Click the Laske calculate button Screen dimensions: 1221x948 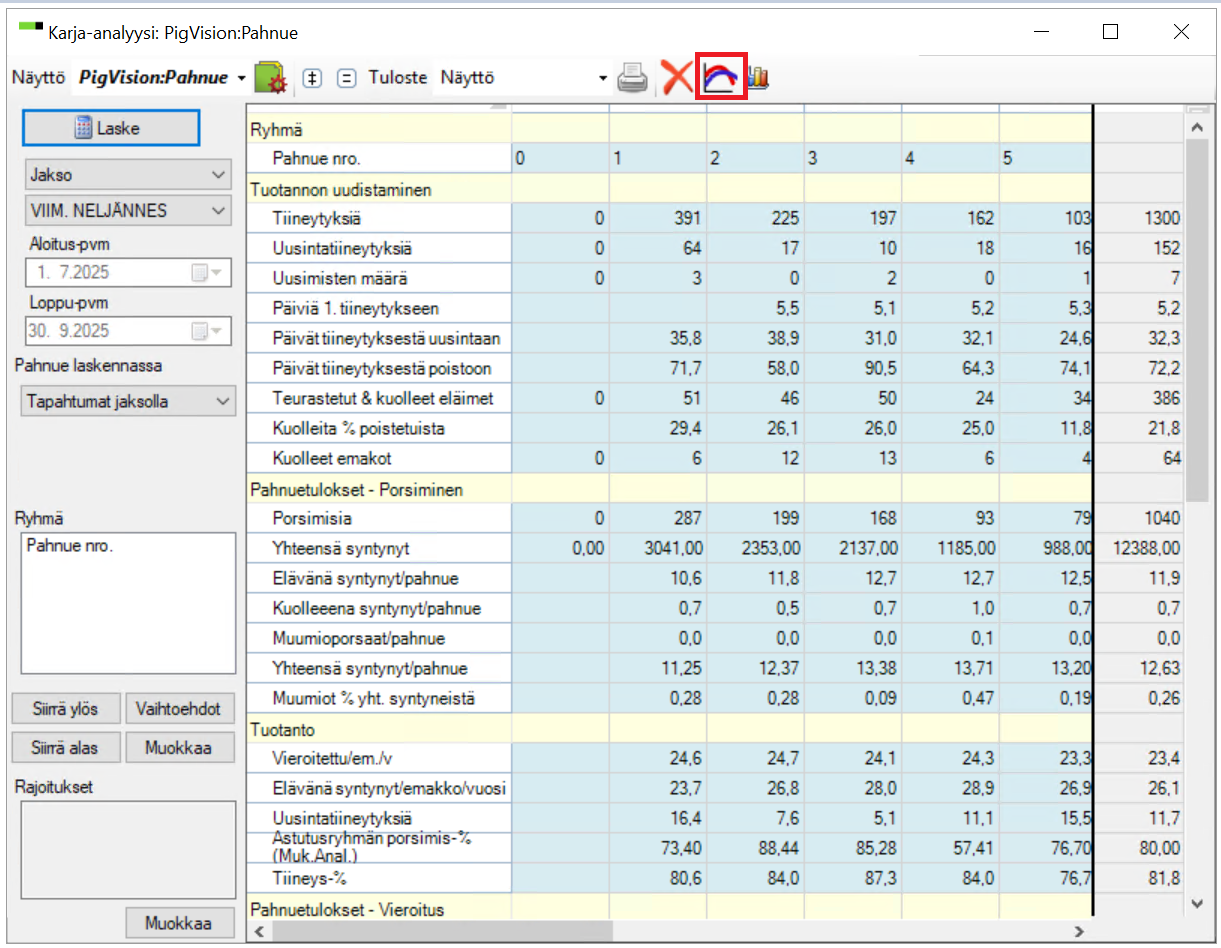[110, 128]
